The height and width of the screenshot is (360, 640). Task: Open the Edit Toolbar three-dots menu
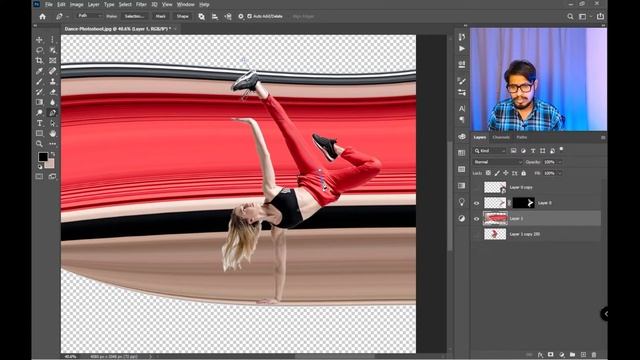[x=53, y=144]
